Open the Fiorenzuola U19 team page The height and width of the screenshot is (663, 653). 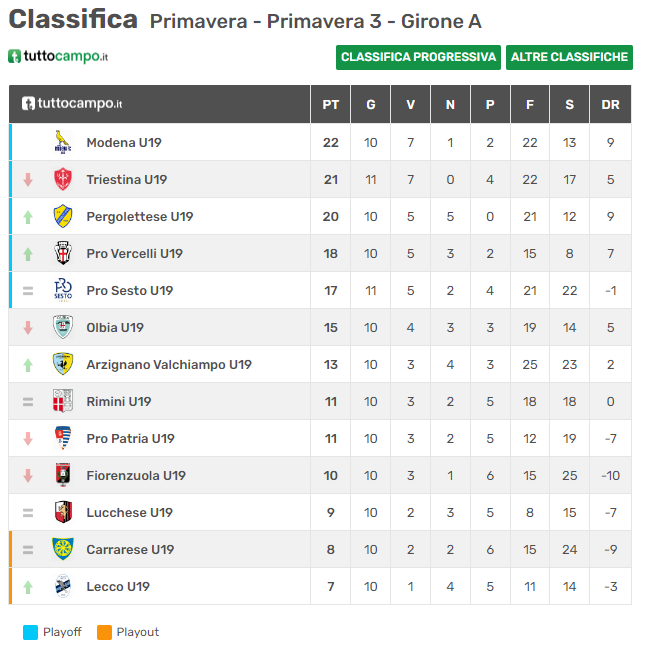tap(136, 475)
